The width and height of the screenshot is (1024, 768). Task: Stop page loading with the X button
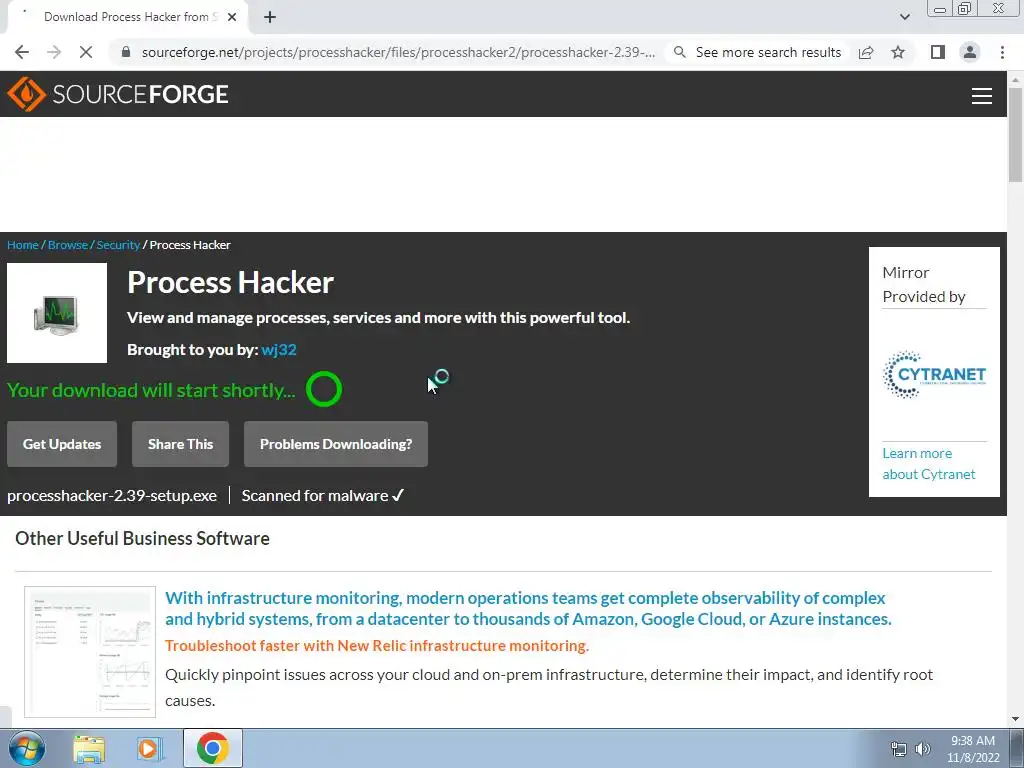(86, 52)
